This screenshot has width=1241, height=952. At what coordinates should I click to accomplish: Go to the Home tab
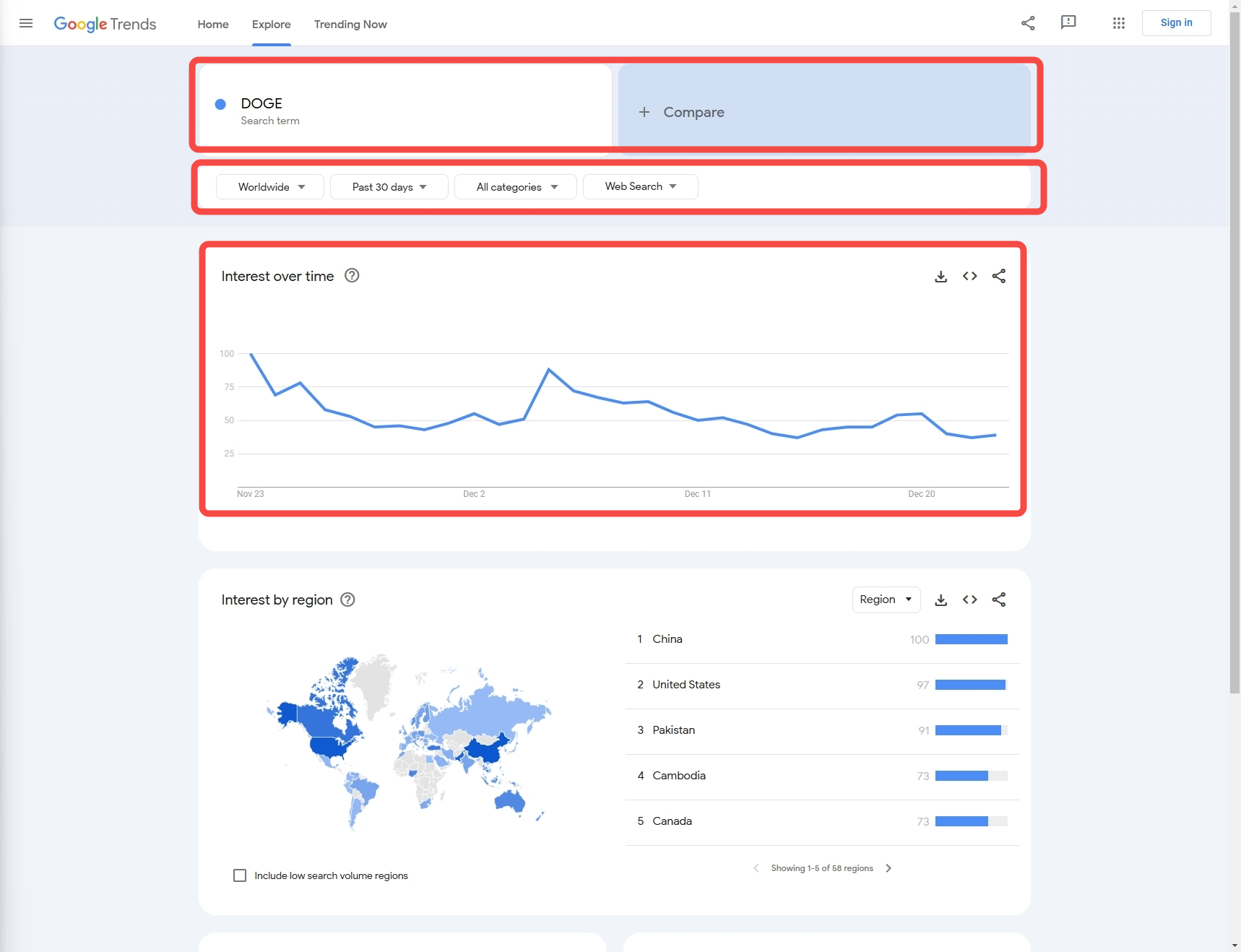click(213, 24)
